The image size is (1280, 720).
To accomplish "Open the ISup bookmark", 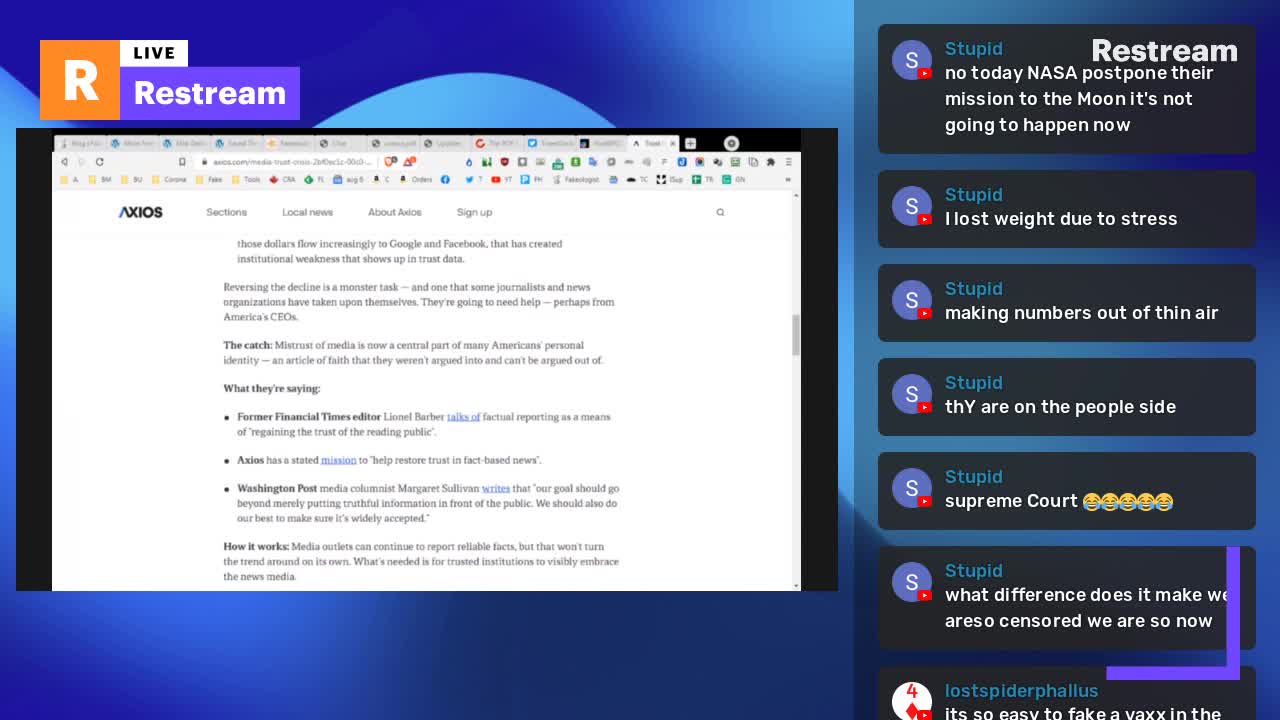I will (671, 180).
